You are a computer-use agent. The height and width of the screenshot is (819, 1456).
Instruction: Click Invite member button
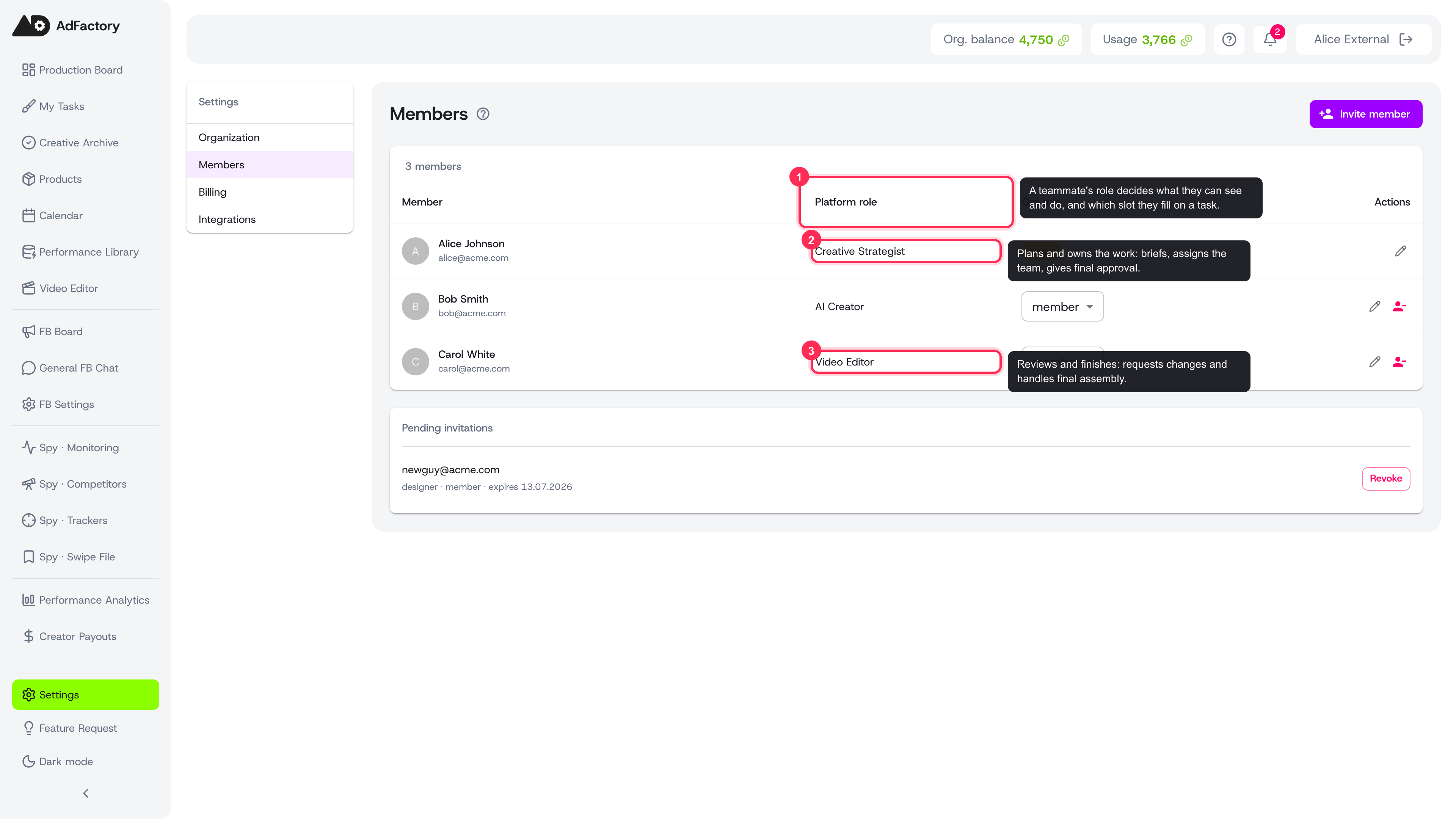pos(1365,114)
